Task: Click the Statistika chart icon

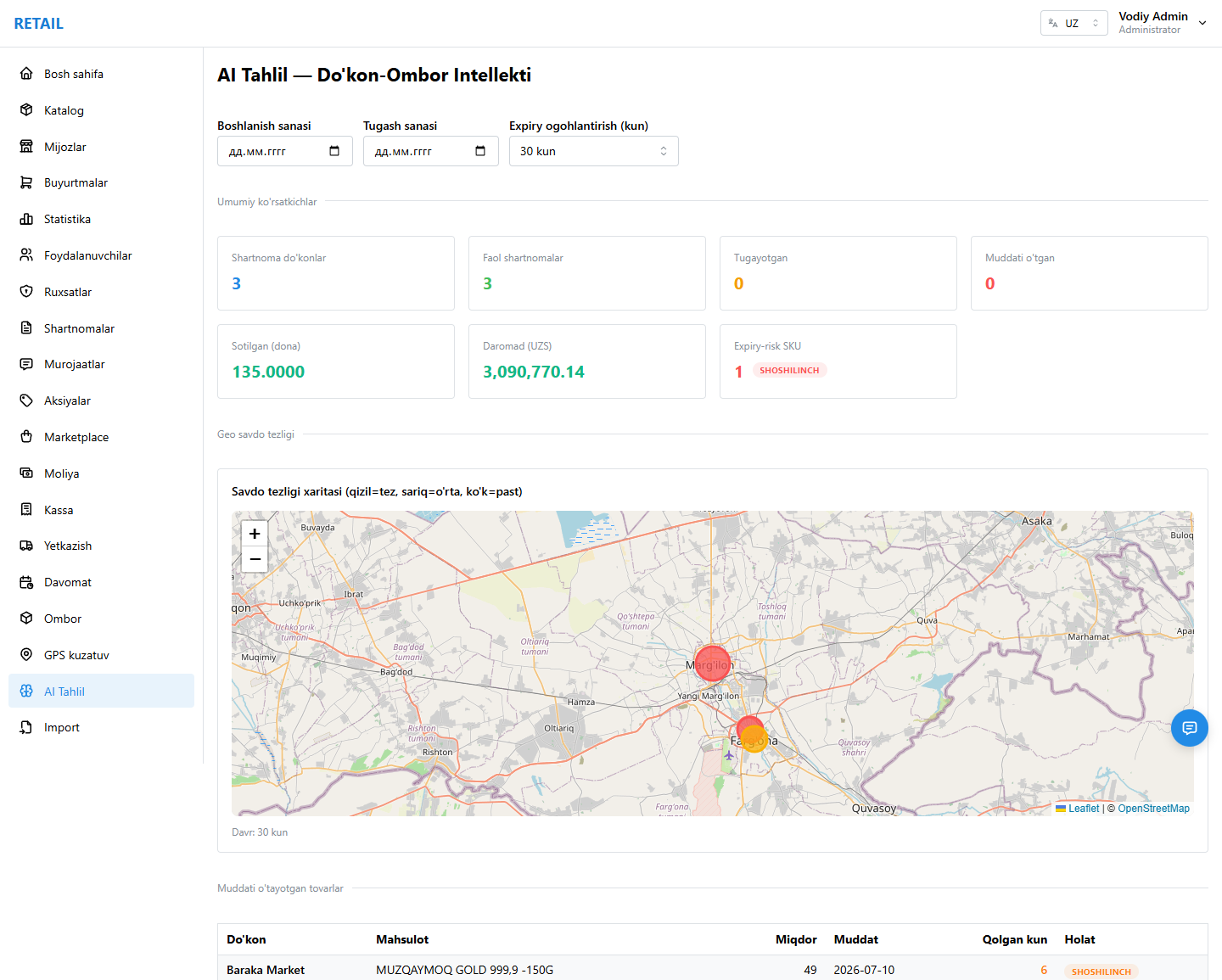Action: pyautogui.click(x=26, y=219)
